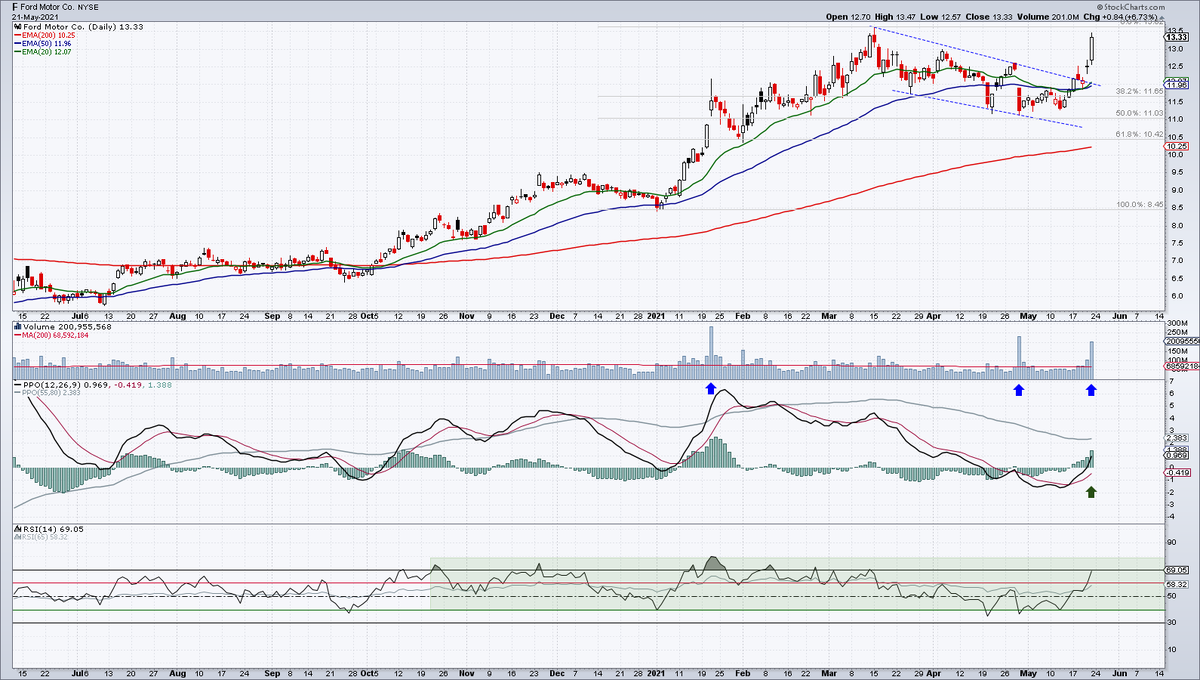The image size is (1200, 680).
Task: Click the candlestick icon beside Ford Motor Co. (Daily)
Action: coord(18,27)
